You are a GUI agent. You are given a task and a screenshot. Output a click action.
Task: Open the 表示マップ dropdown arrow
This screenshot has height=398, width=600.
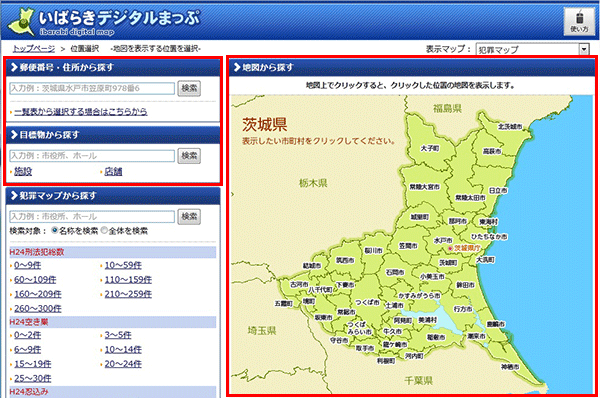click(584, 49)
